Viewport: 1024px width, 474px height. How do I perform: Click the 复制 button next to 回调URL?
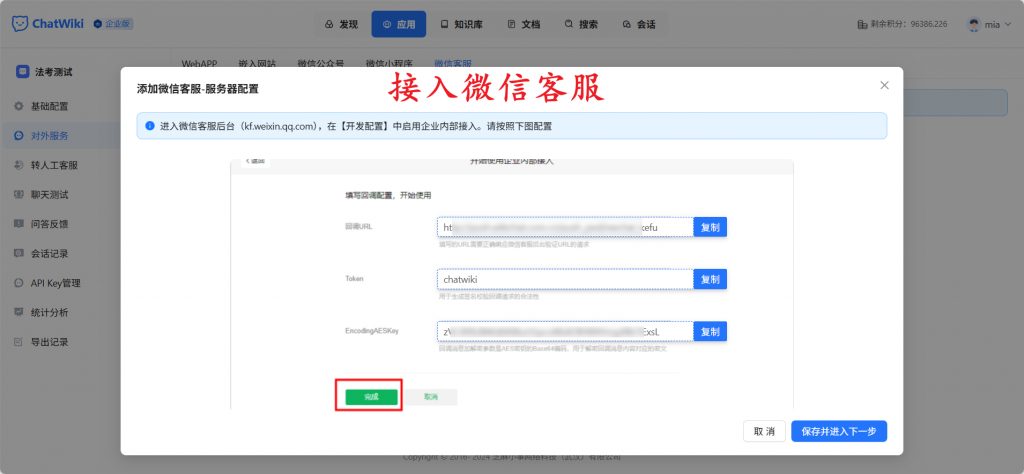710,227
